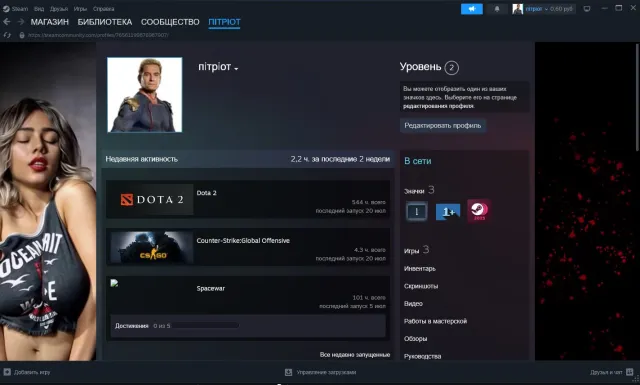Open Работы в мастерской link

(436, 321)
